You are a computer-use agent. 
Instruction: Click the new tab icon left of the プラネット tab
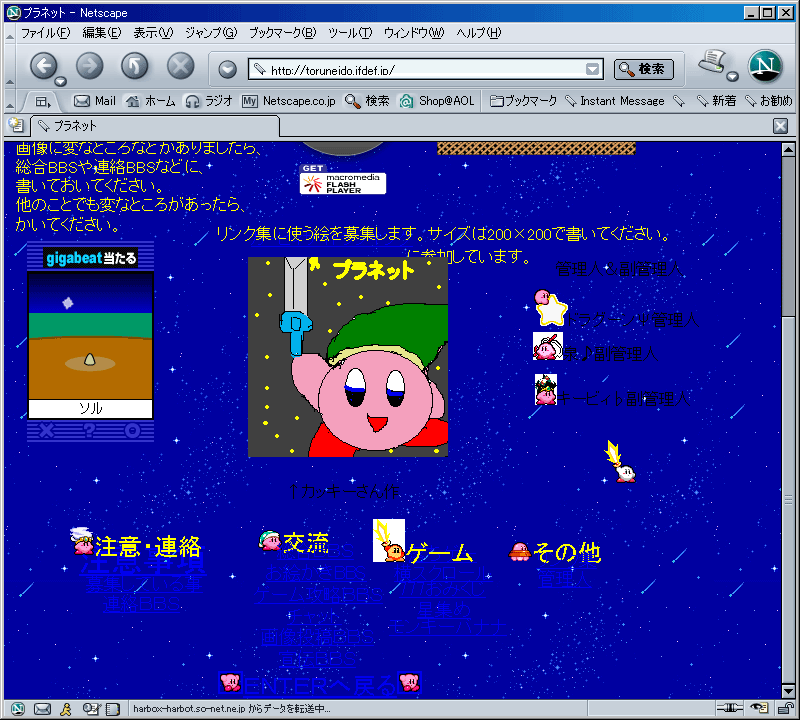click(16, 125)
